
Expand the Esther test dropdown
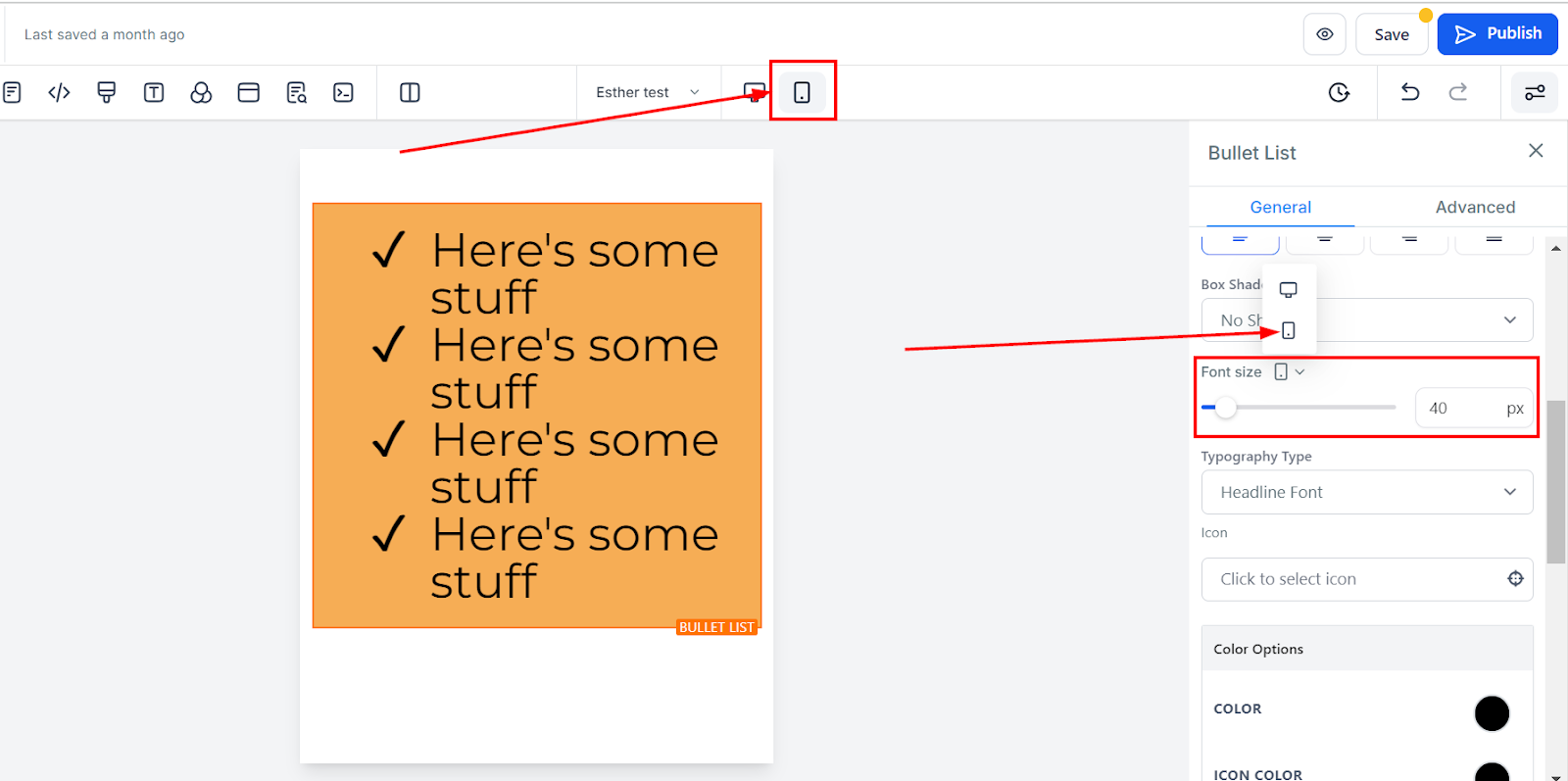(648, 92)
